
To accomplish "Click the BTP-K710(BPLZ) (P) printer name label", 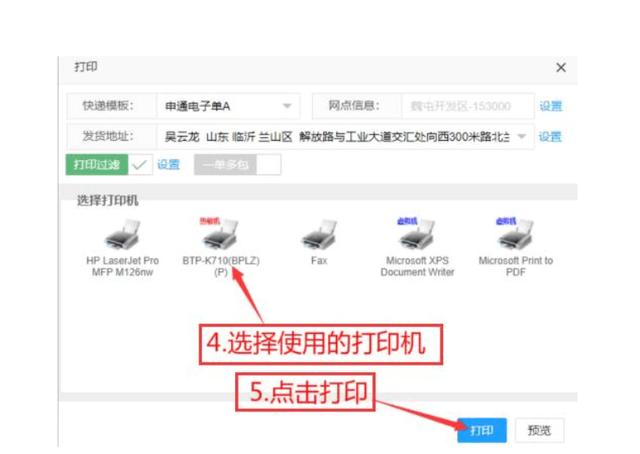I will coord(221,266).
